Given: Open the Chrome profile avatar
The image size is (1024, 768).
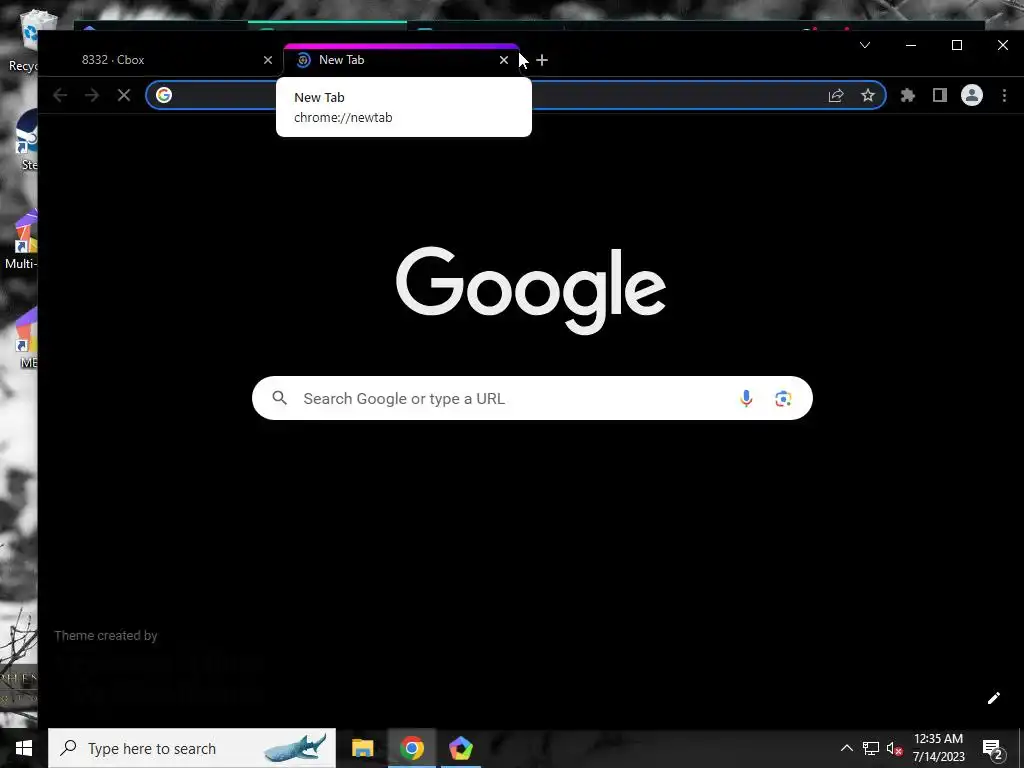Looking at the screenshot, I should click(972, 95).
